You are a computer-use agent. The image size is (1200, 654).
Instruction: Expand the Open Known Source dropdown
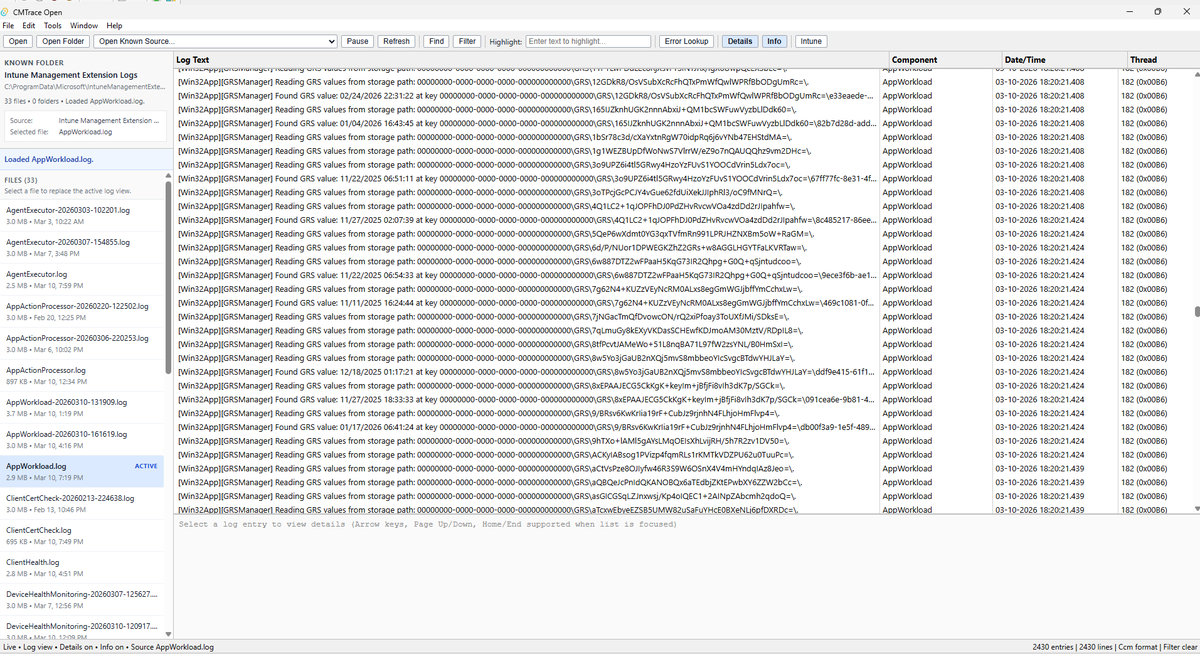[215, 41]
